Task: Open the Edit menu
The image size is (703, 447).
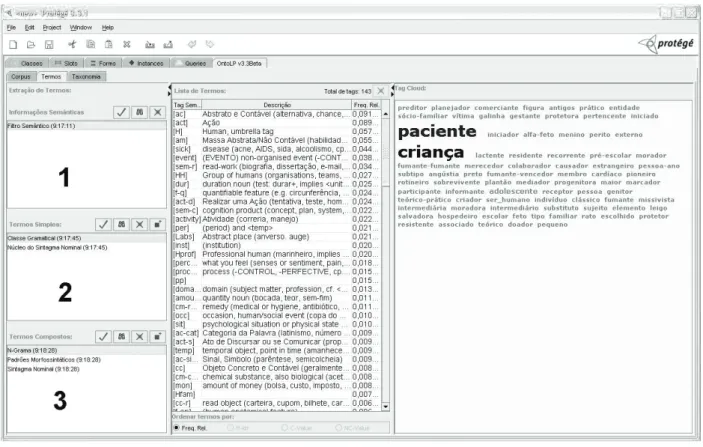Action: pos(30,27)
